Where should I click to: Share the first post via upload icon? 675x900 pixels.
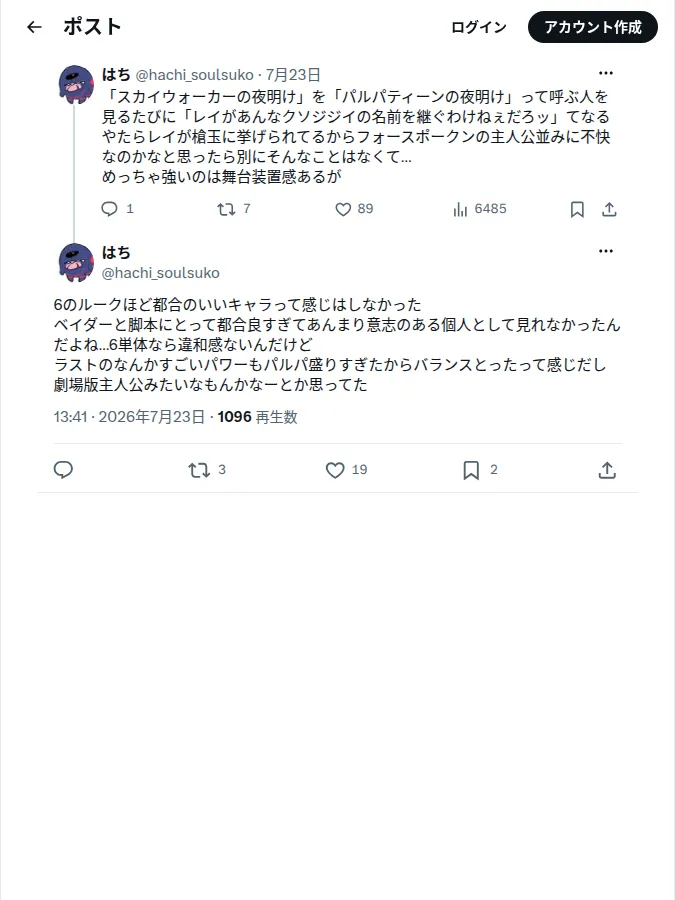click(x=610, y=210)
